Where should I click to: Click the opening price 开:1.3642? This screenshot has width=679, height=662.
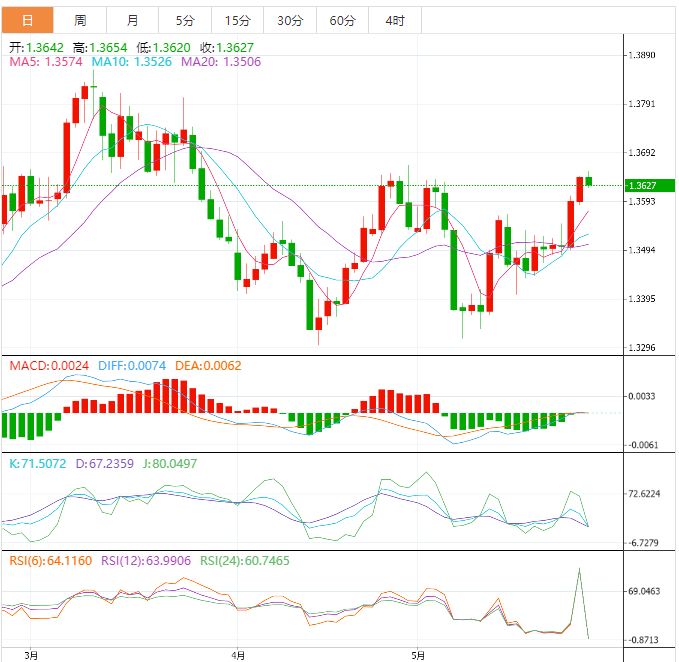[x=36, y=48]
